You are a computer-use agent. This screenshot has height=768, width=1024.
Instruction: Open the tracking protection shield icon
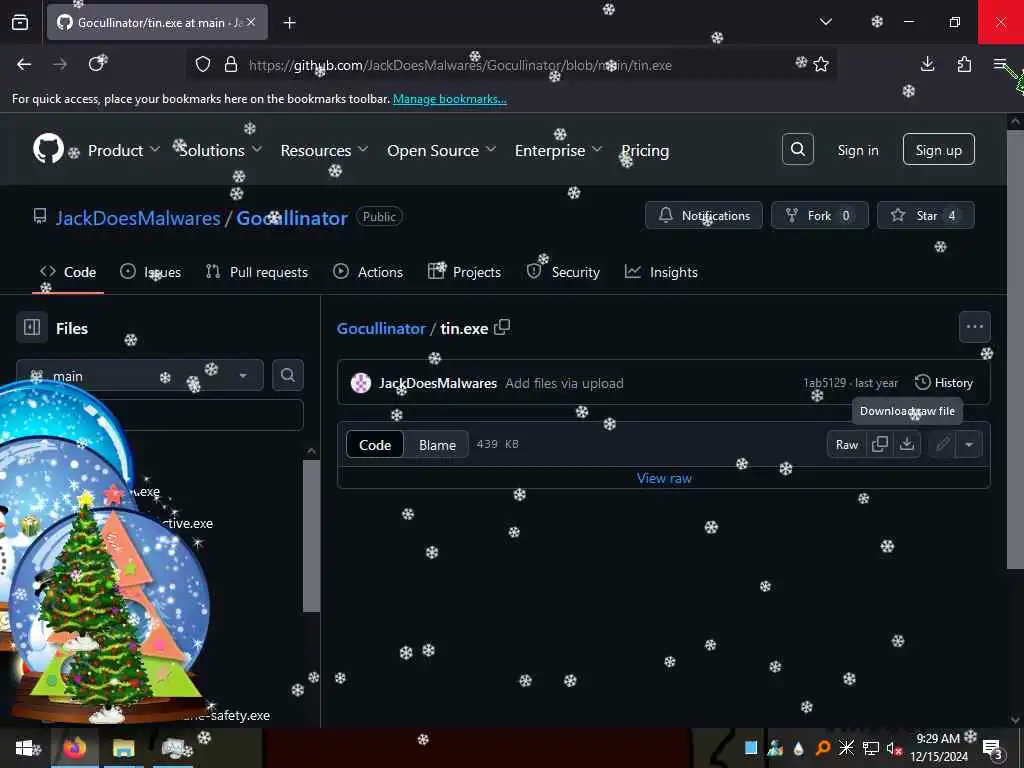(203, 64)
